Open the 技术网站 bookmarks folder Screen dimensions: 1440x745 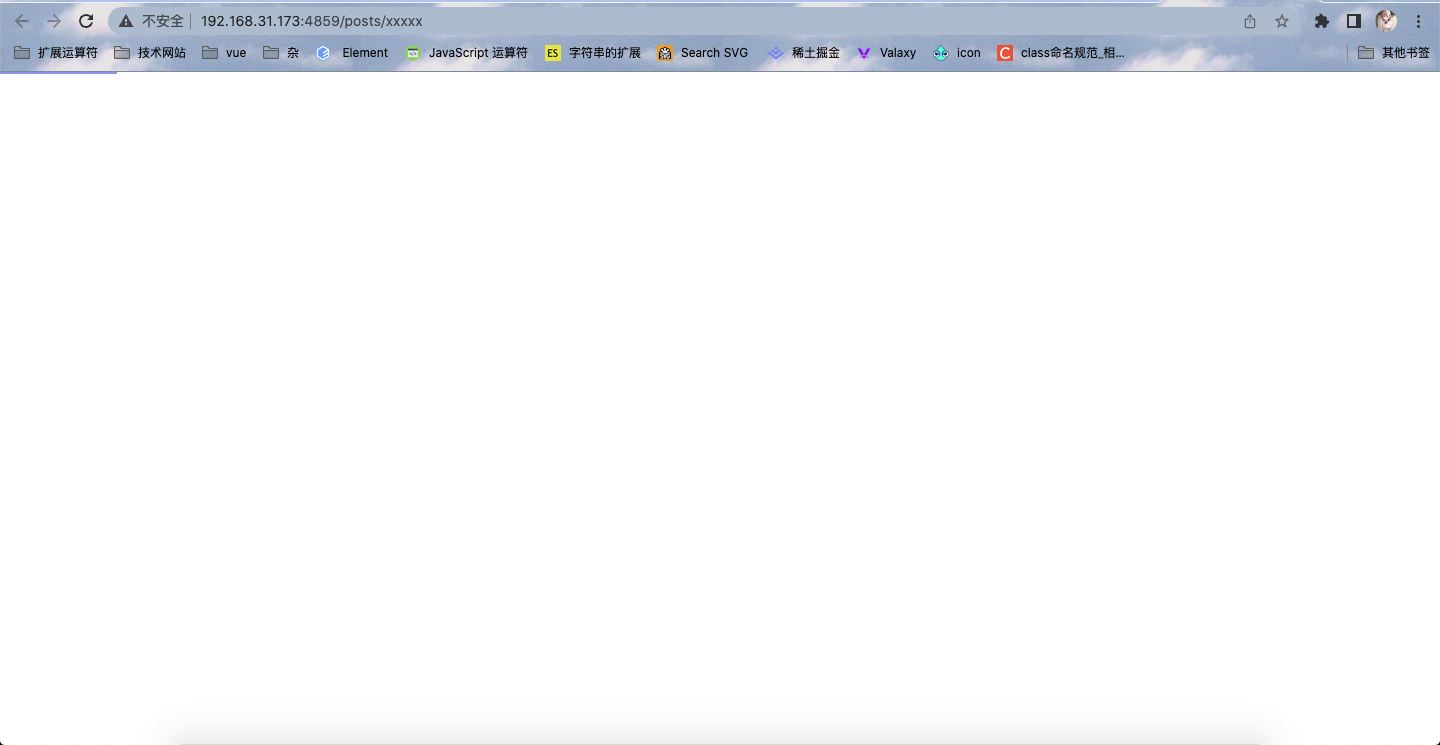[149, 52]
